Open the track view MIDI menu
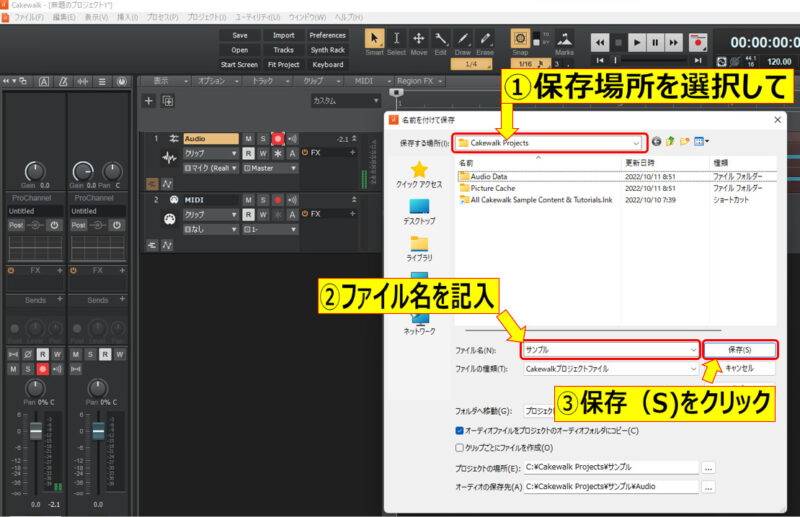Image resolution: width=800 pixels, height=517 pixels. (372, 81)
